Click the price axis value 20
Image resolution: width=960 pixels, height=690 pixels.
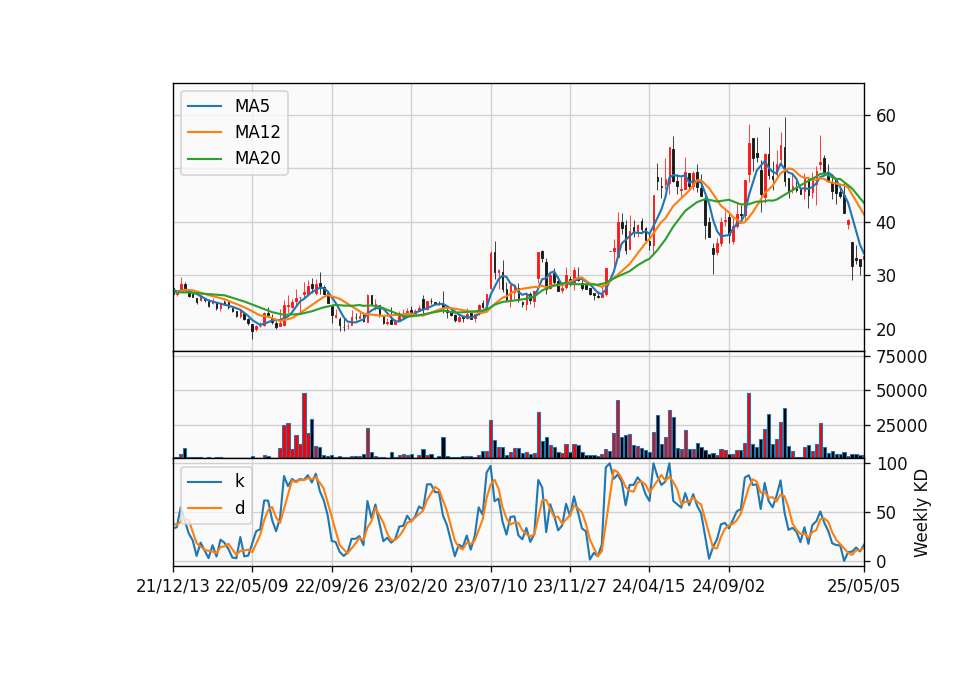886,330
